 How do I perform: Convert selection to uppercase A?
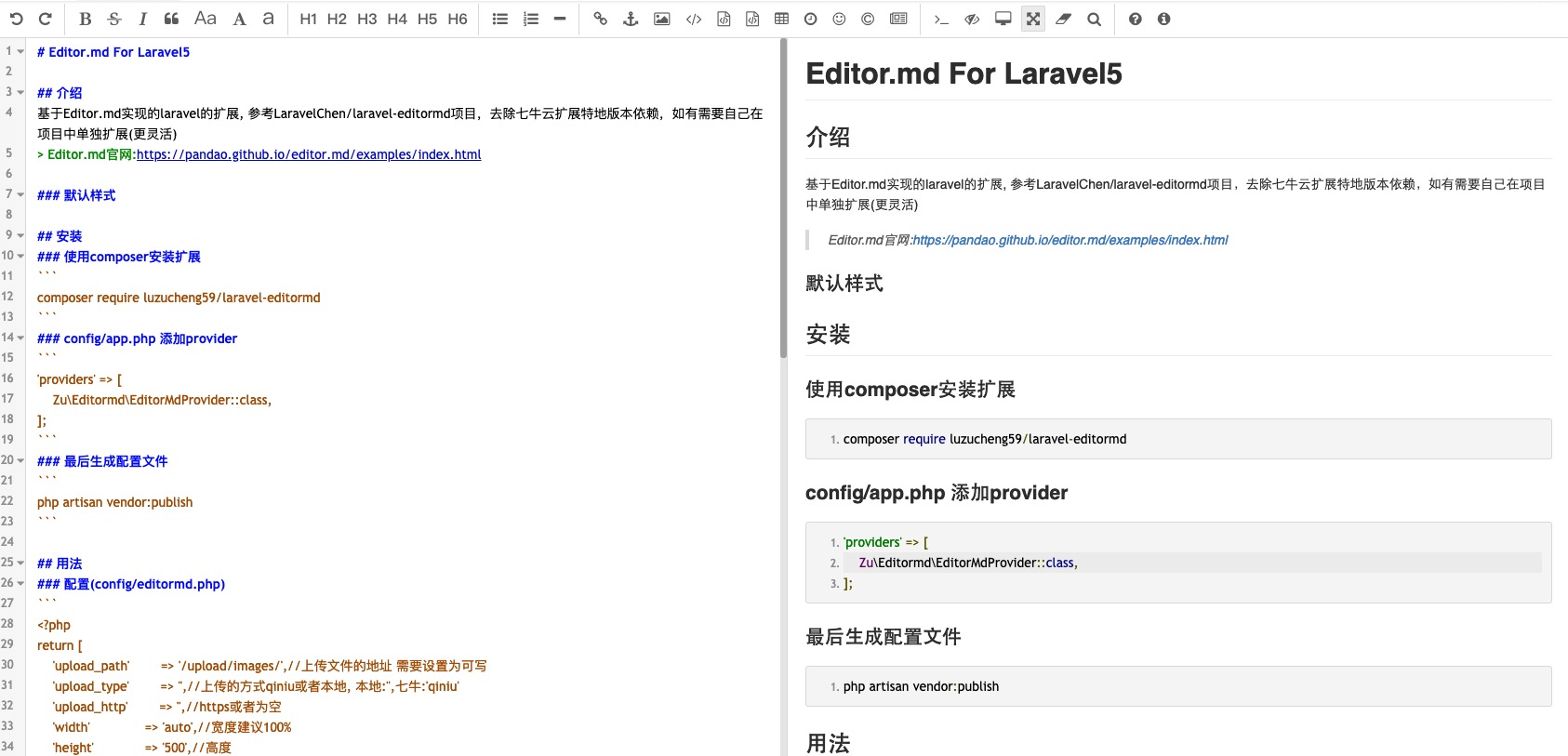[x=239, y=19]
